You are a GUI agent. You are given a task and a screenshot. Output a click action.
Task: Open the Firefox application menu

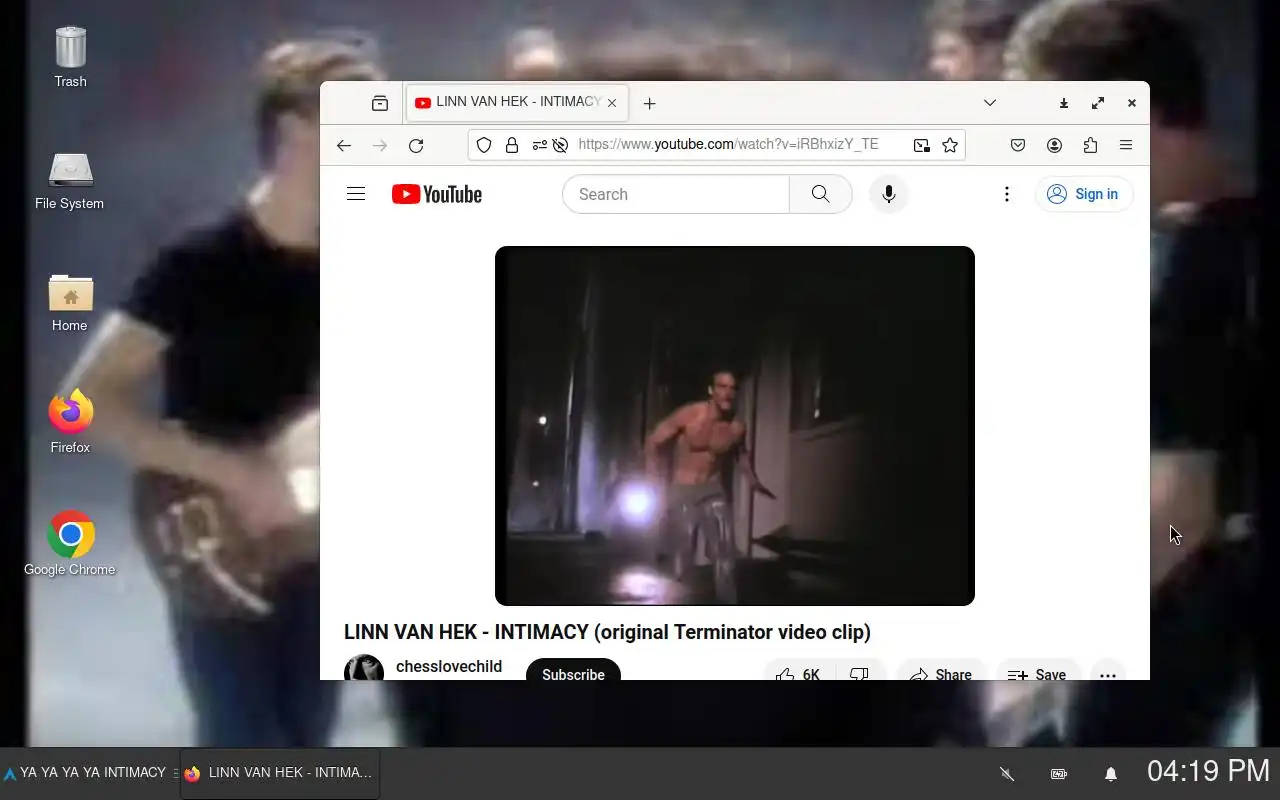[x=1126, y=145]
